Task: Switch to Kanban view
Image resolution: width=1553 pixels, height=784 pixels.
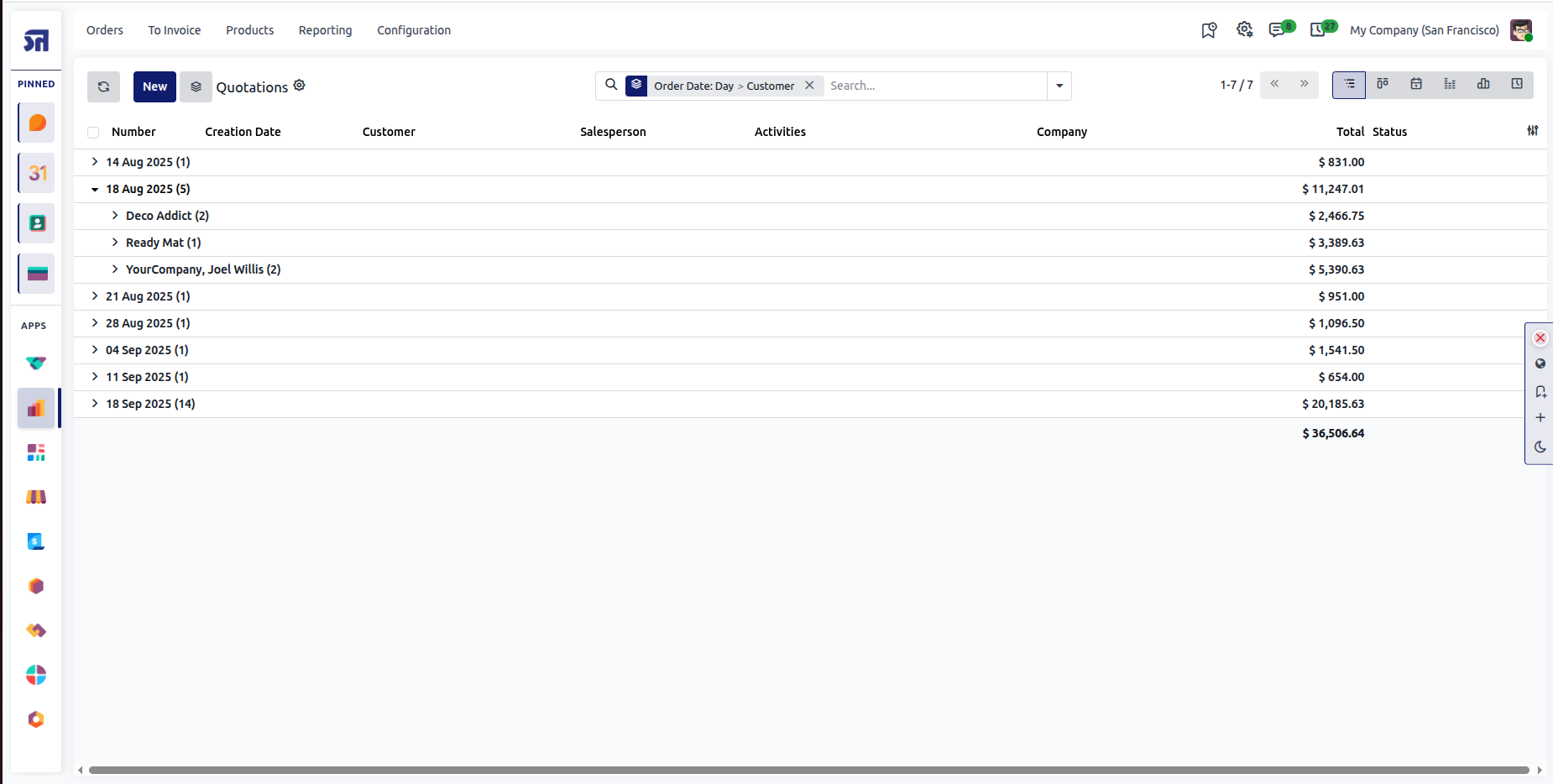Action: click(x=1383, y=85)
